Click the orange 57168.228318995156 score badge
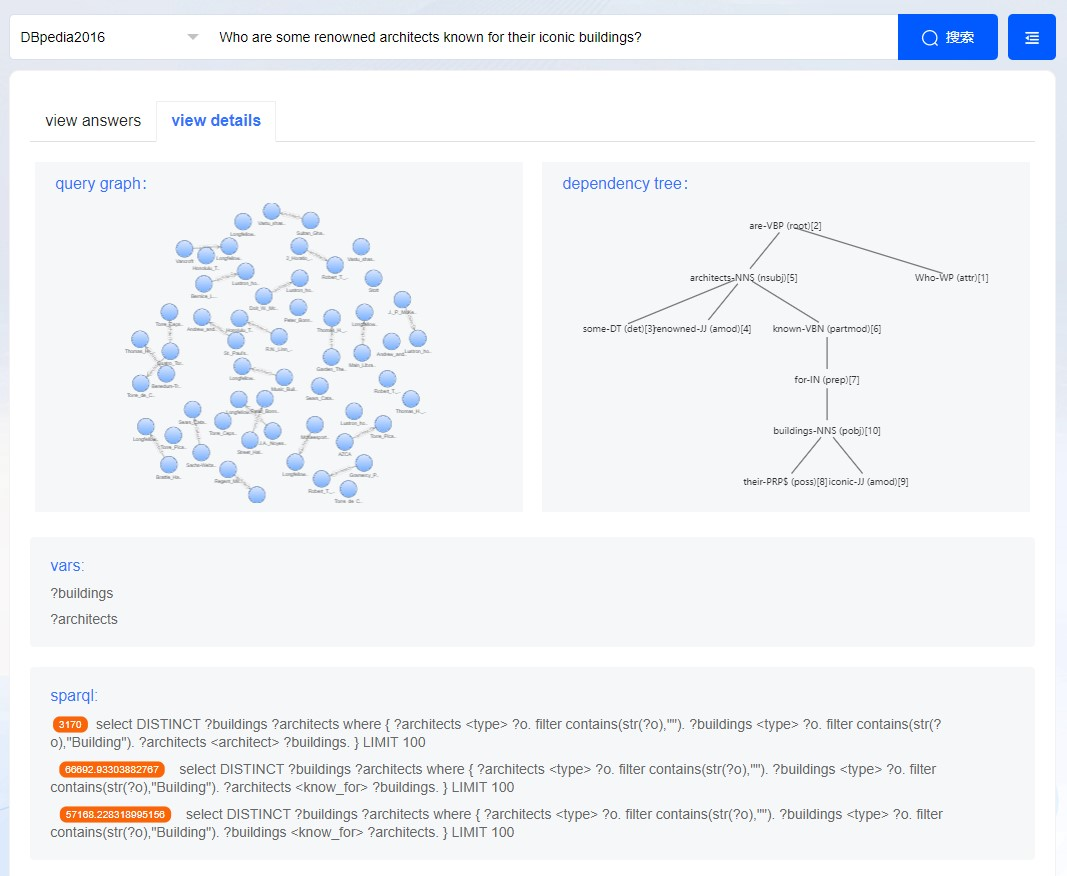The width and height of the screenshot is (1067, 876). [116, 814]
